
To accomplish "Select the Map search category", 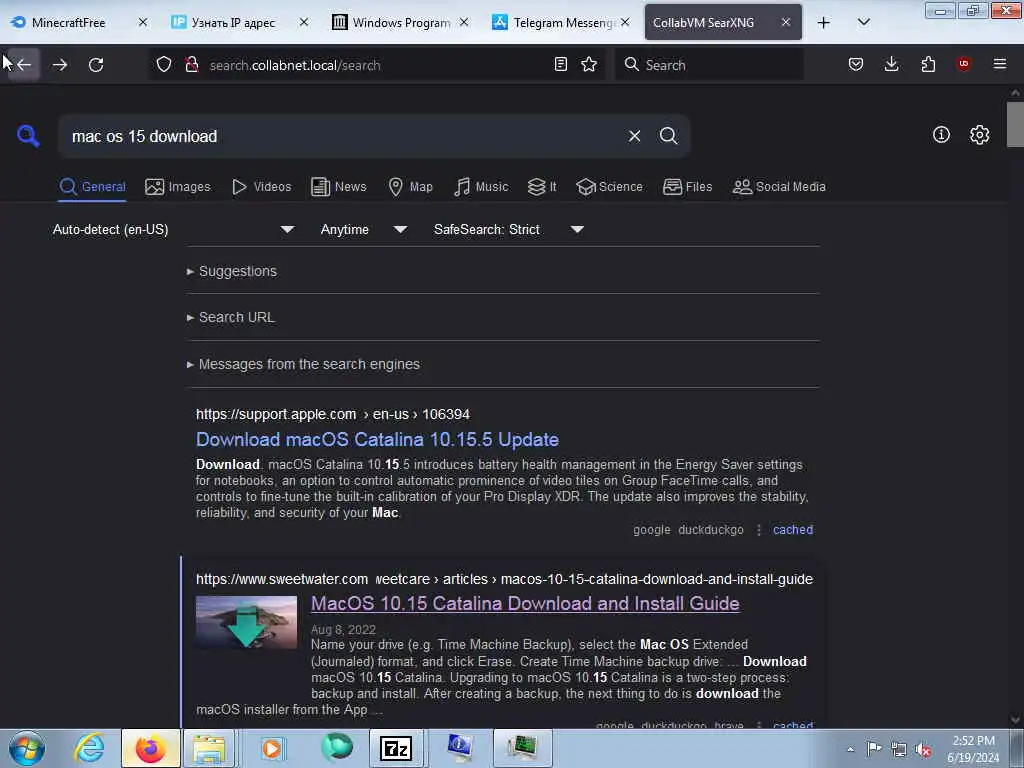I will pos(410,187).
